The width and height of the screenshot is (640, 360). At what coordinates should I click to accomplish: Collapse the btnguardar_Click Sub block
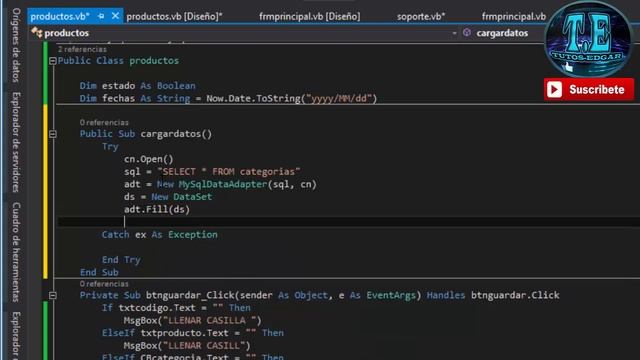pos(53,295)
